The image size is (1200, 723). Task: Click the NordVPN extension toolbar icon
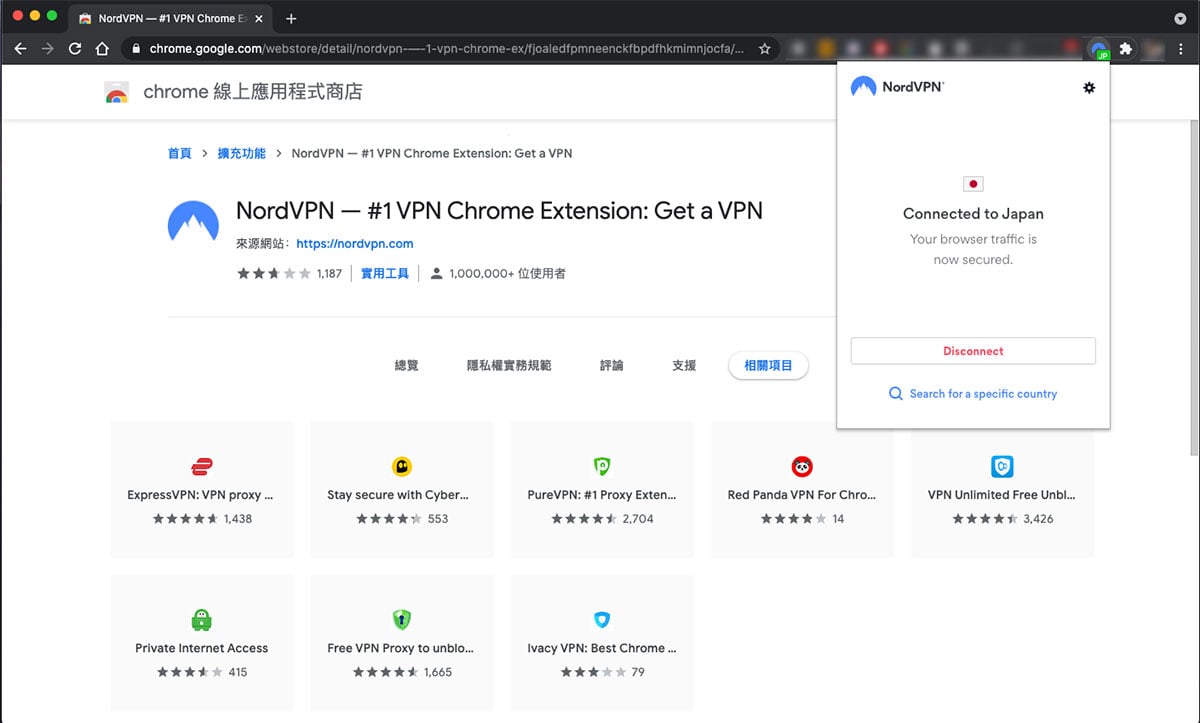coord(1099,48)
